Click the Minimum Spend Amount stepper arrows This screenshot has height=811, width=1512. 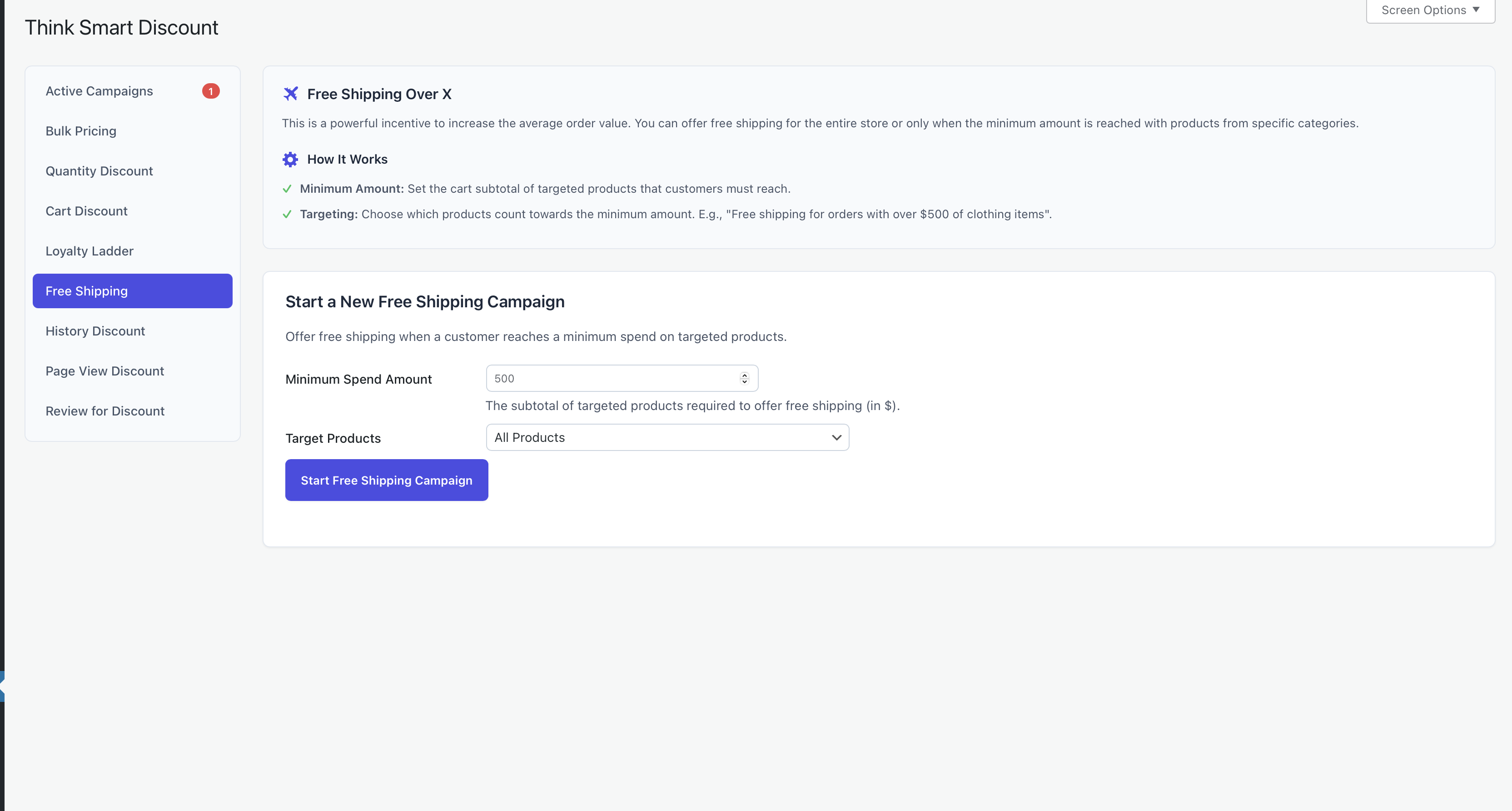(744, 378)
